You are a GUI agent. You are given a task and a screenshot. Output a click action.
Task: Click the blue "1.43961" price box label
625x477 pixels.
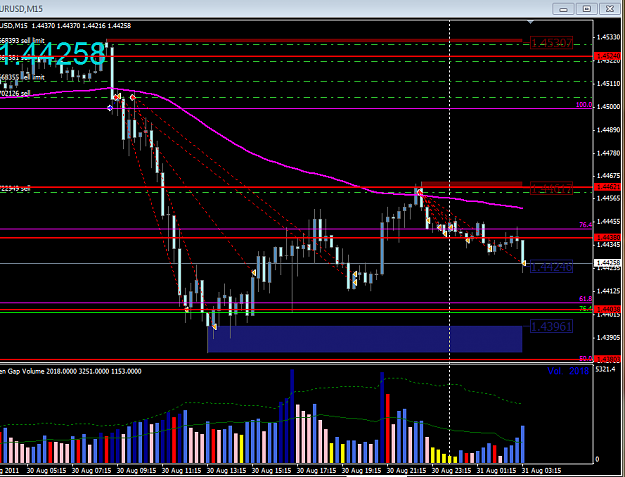click(x=551, y=327)
